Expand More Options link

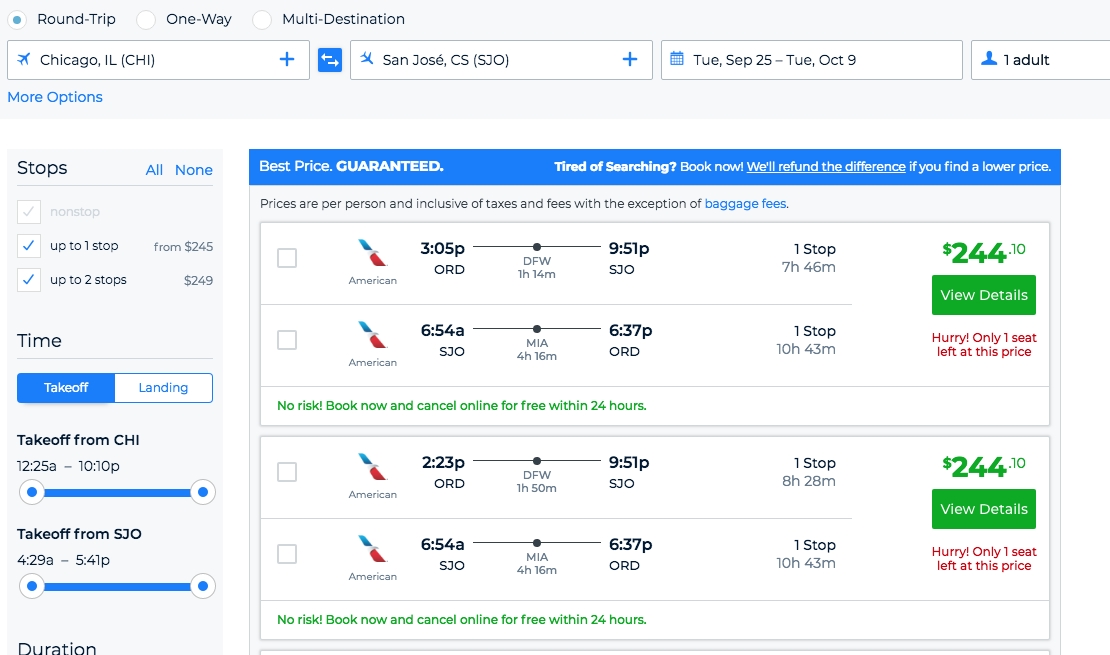[55, 97]
